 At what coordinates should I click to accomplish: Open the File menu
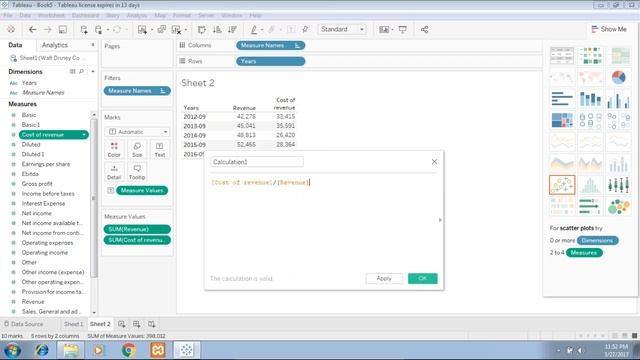click(8, 15)
